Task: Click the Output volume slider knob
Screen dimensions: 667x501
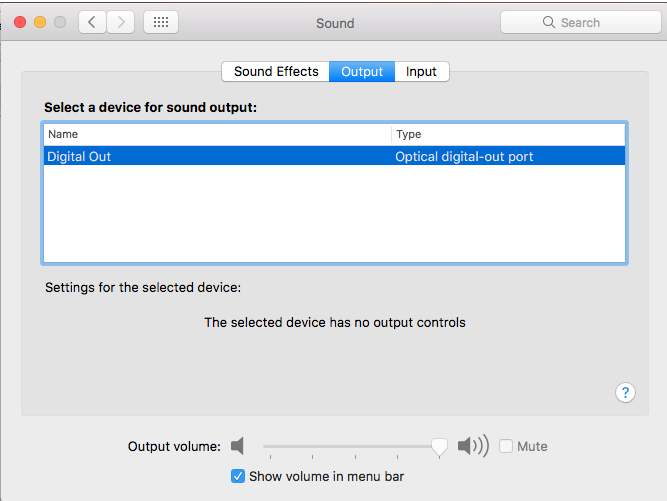Action: click(439, 447)
